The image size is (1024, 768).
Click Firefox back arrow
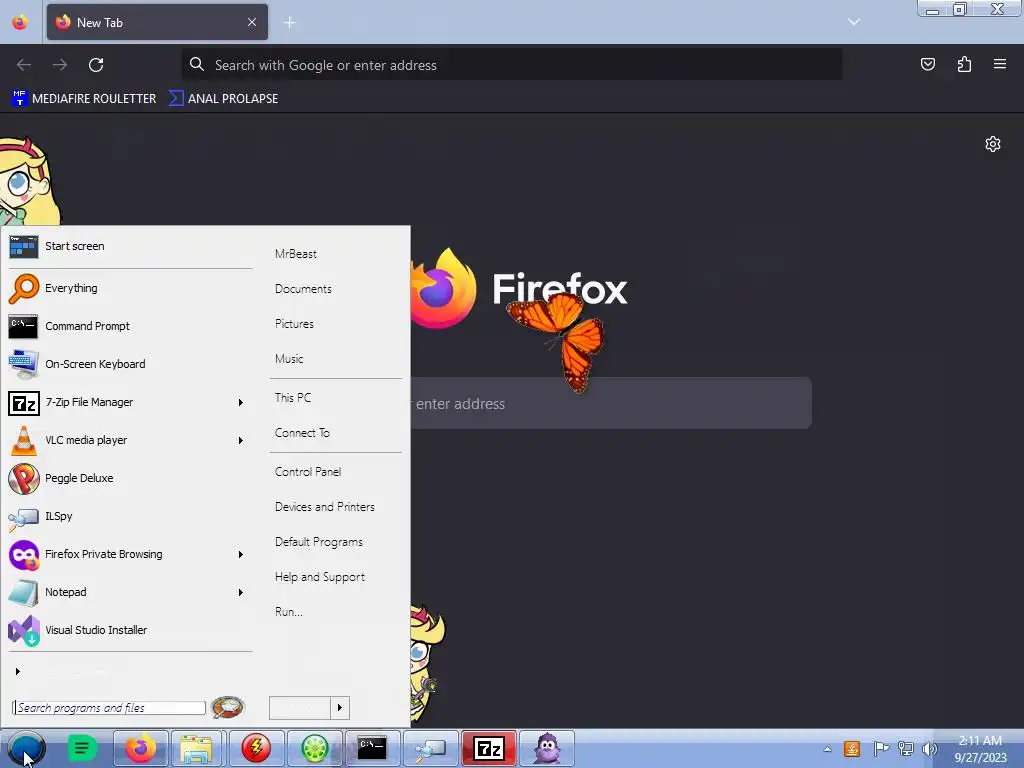click(x=24, y=65)
